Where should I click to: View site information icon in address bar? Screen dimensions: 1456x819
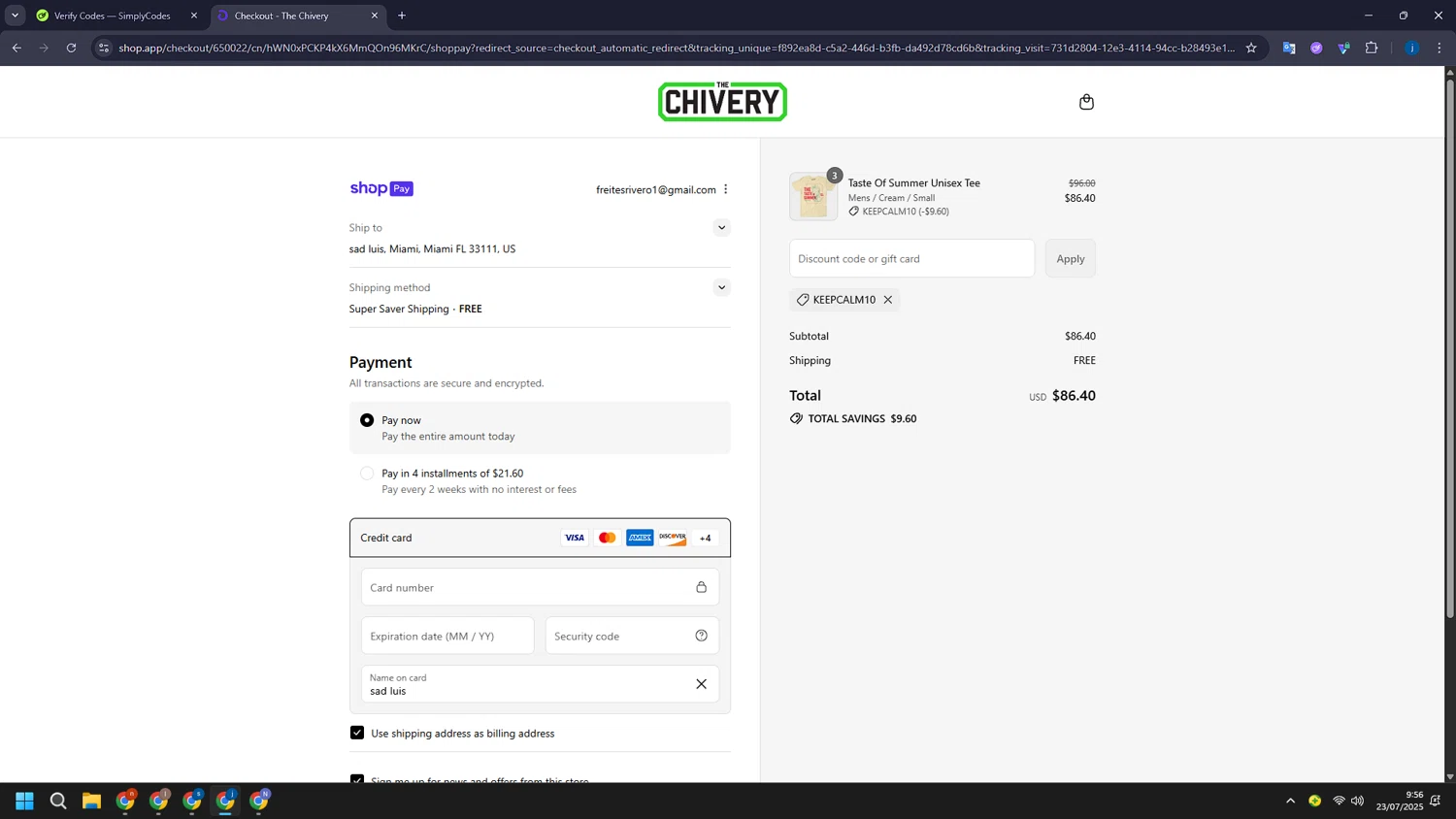(x=105, y=48)
